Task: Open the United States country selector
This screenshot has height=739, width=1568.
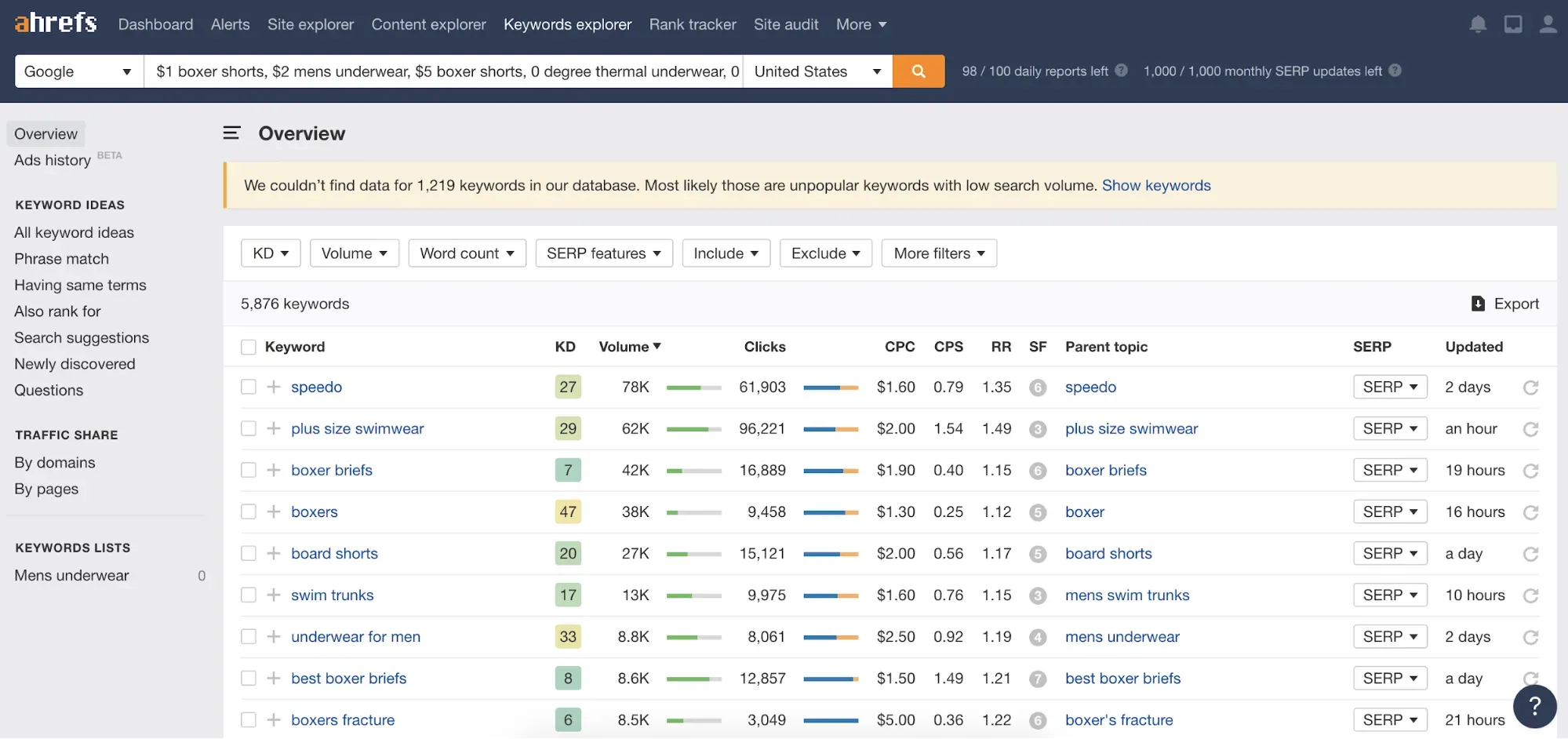Action: (817, 71)
